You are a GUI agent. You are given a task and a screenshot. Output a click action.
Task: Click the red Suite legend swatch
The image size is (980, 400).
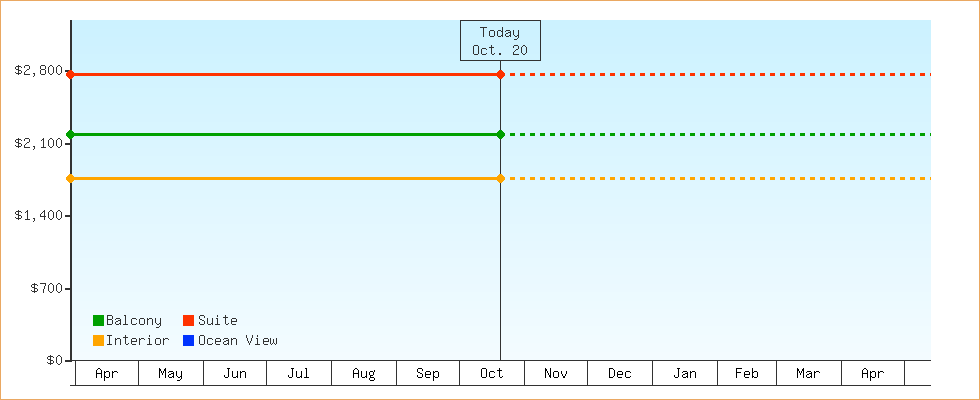(x=188, y=320)
